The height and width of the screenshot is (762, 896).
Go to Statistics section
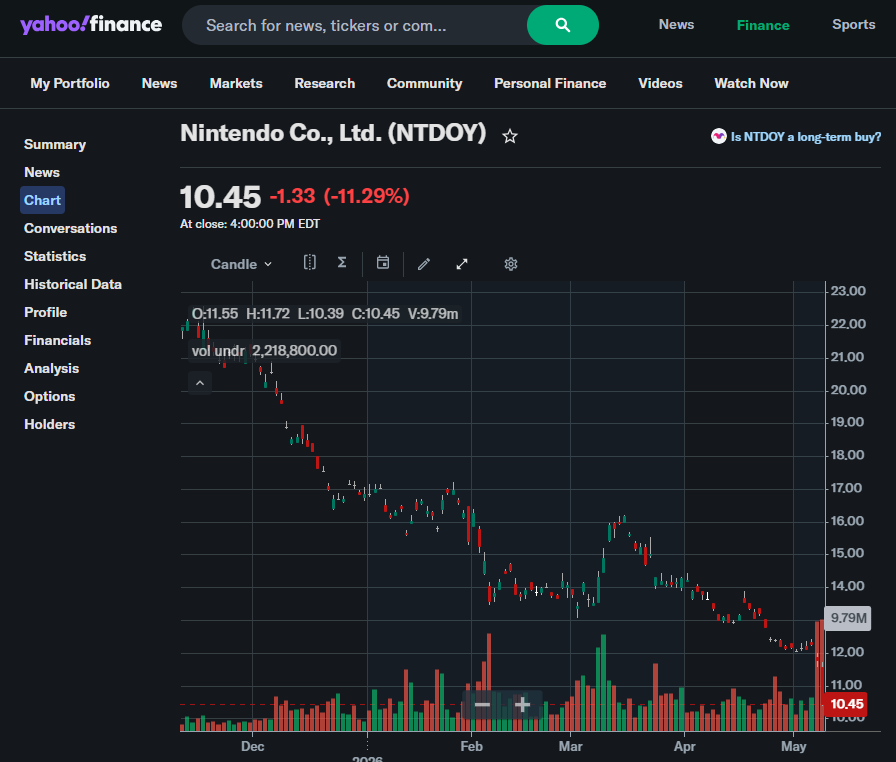[x=55, y=256]
